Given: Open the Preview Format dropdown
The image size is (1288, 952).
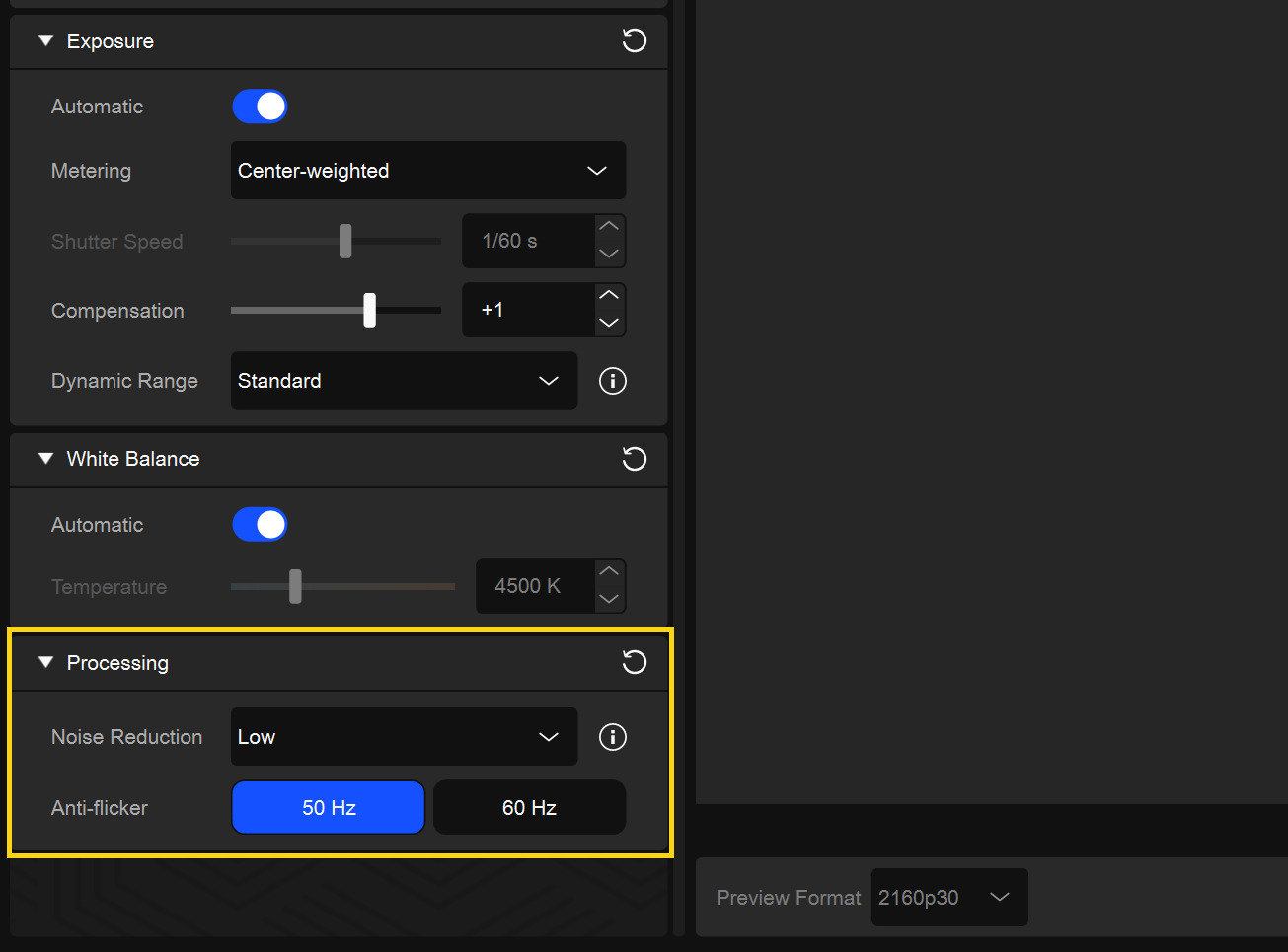Looking at the screenshot, I should (948, 898).
